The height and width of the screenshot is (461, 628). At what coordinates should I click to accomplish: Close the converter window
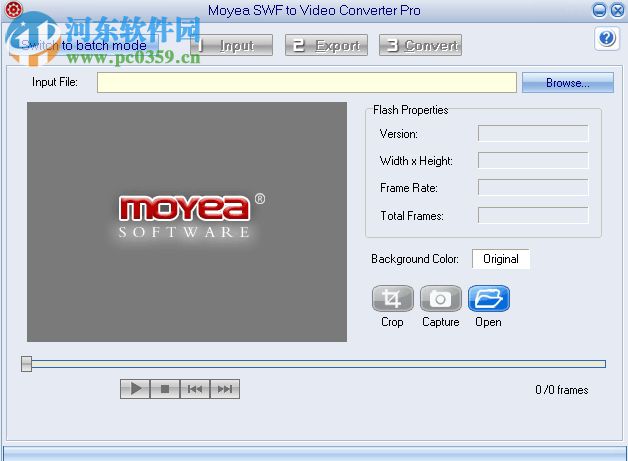(617, 10)
